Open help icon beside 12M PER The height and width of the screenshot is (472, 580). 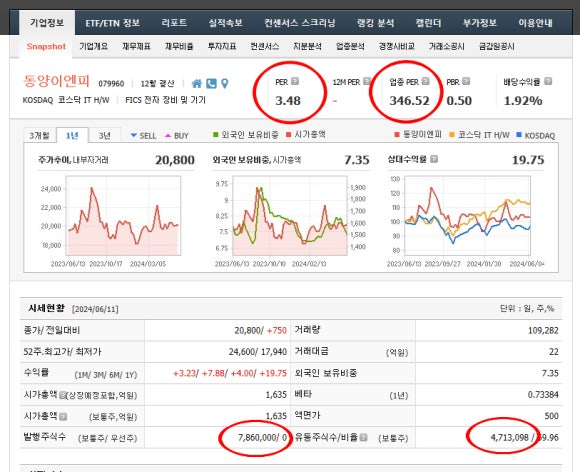[367, 81]
